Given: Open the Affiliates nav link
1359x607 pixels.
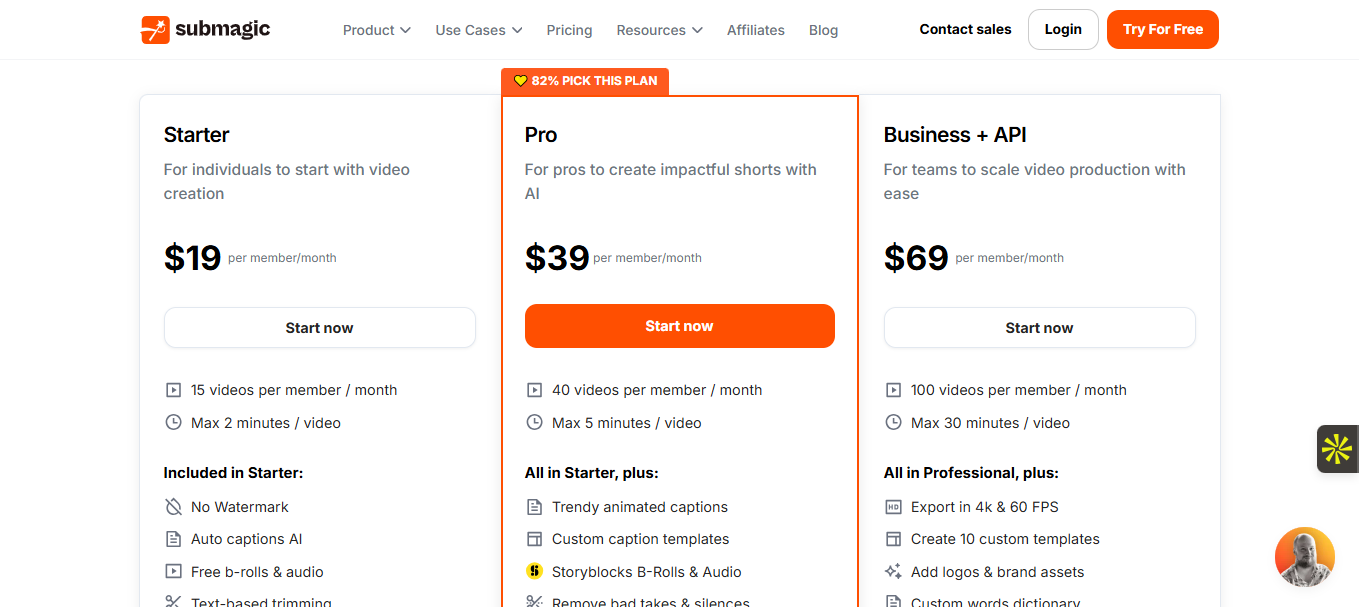Looking at the screenshot, I should (x=755, y=30).
